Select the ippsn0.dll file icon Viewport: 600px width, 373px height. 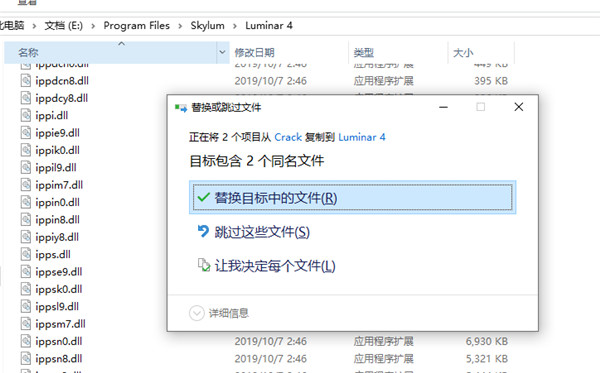tap(26, 341)
